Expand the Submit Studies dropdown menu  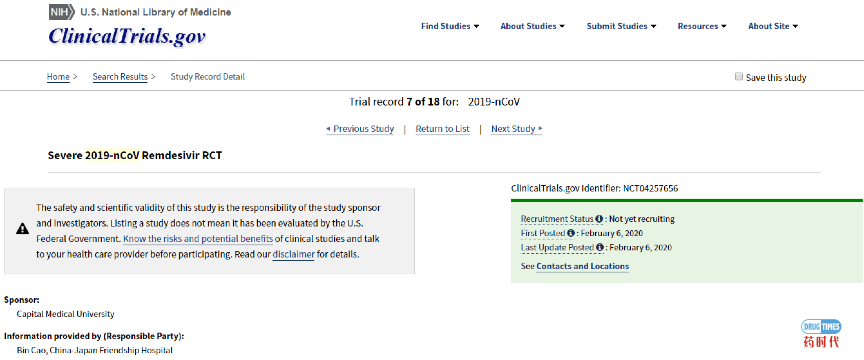point(621,26)
